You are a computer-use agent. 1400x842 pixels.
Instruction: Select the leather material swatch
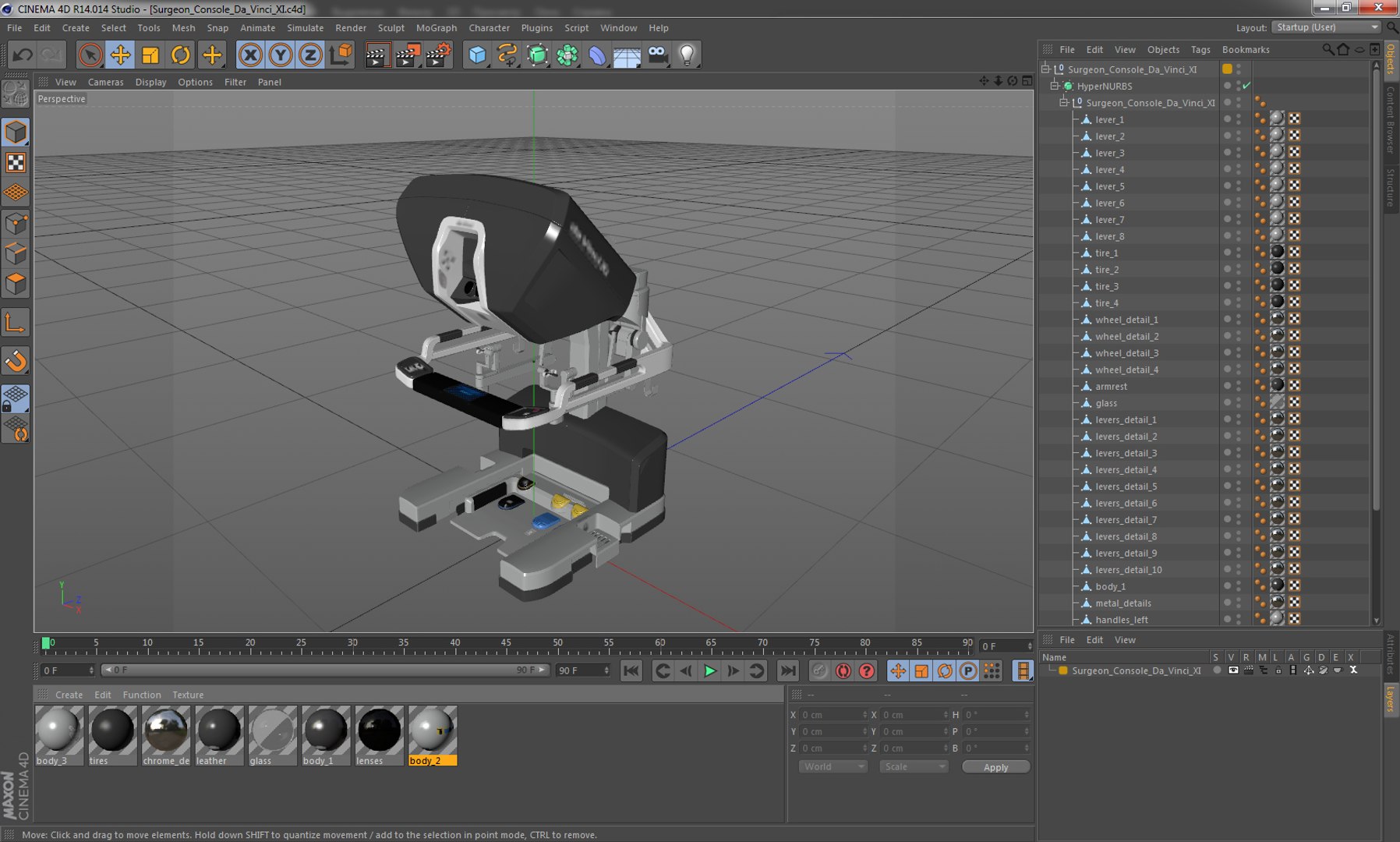219,735
